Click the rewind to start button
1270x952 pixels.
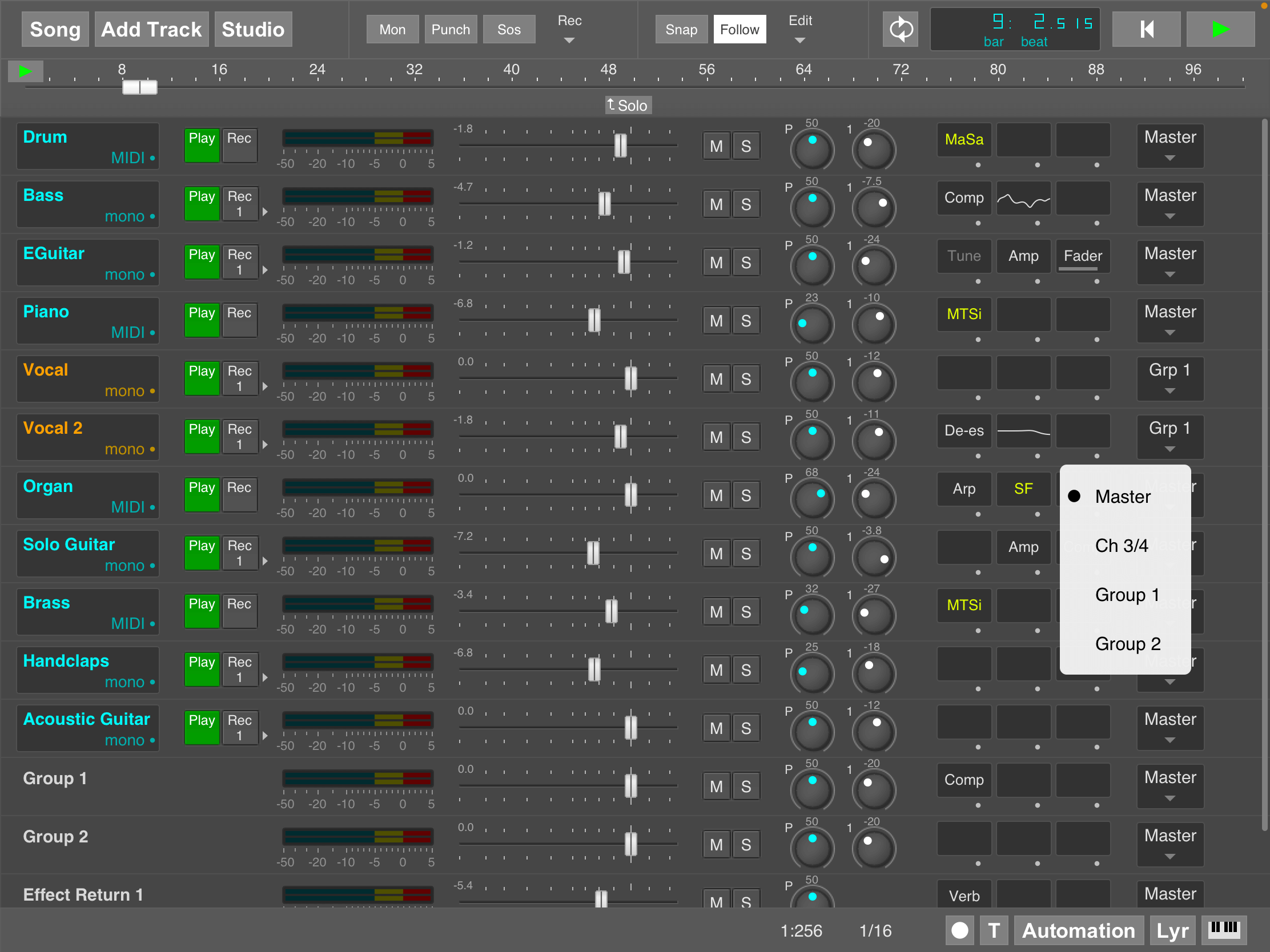(1146, 29)
